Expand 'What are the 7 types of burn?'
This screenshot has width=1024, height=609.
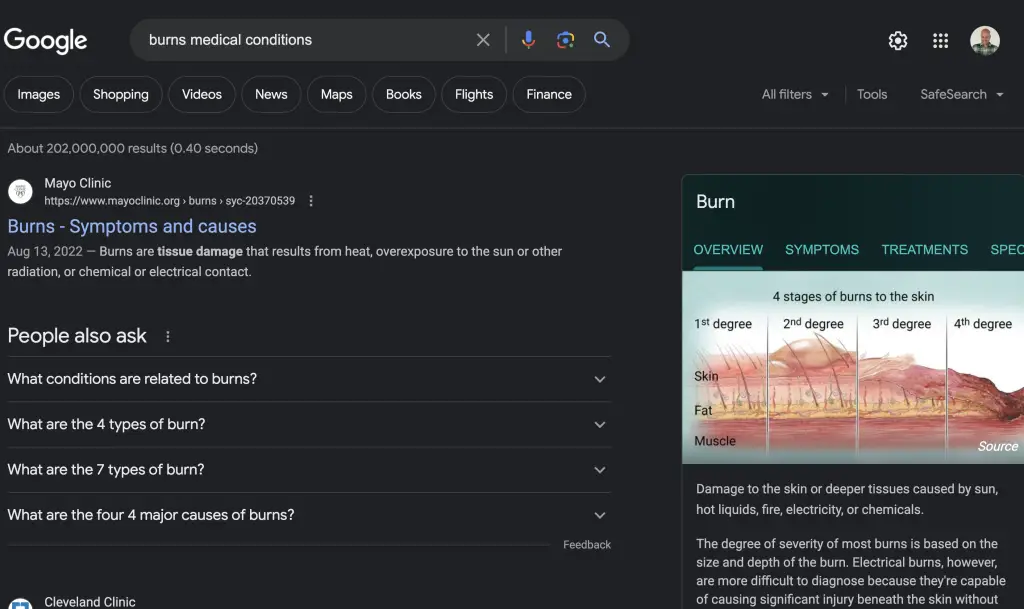click(x=308, y=470)
